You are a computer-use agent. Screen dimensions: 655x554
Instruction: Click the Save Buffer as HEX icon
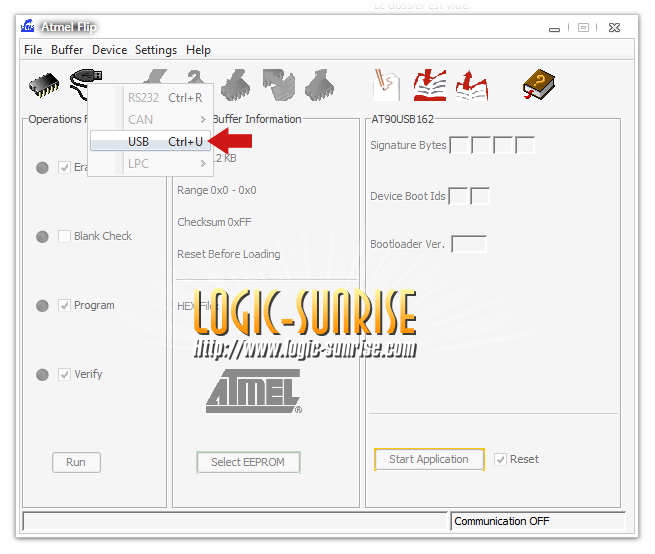[x=472, y=86]
